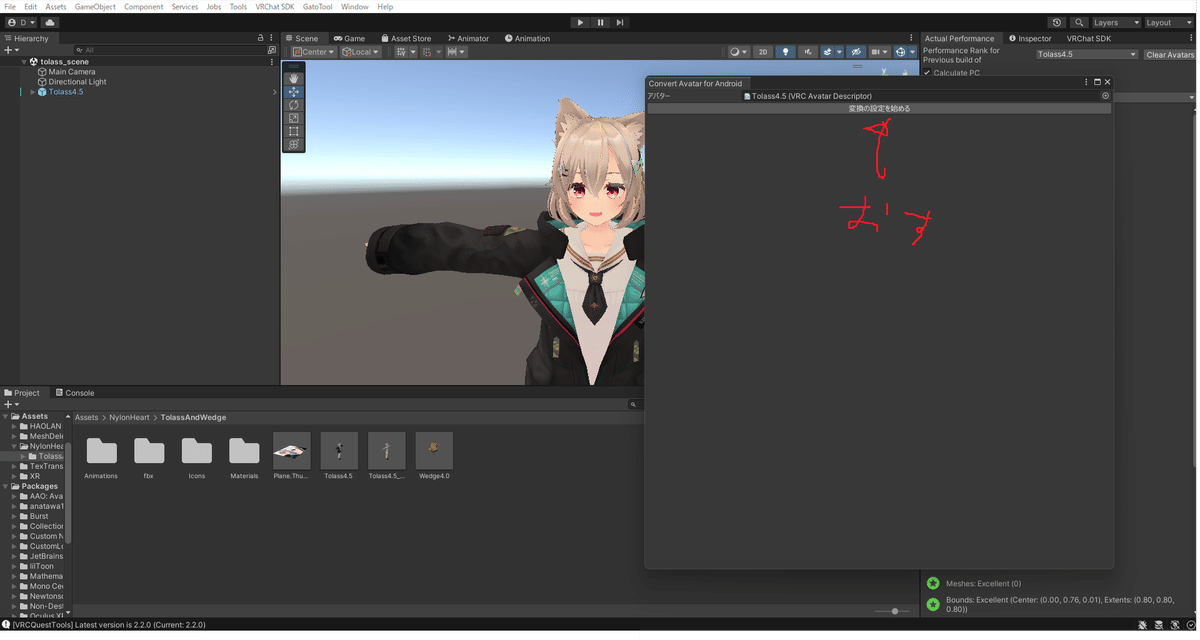1200x640 pixels.
Task: Click the Hierarchy search field
Action: [170, 50]
